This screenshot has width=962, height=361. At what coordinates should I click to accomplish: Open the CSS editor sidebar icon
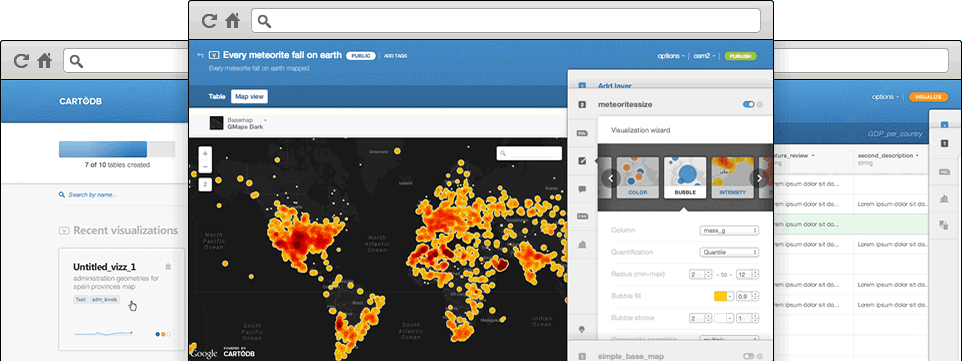tap(582, 216)
